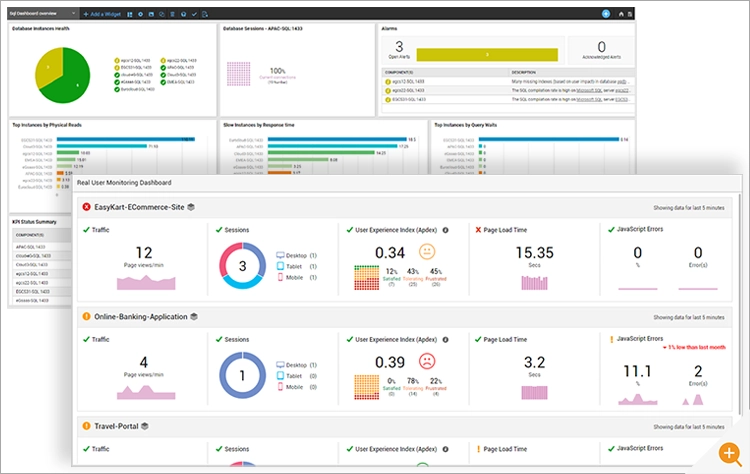This screenshot has width=750, height=474.
Task: Click the Apdex info icon in Travel-Portal row
Action: [445, 449]
